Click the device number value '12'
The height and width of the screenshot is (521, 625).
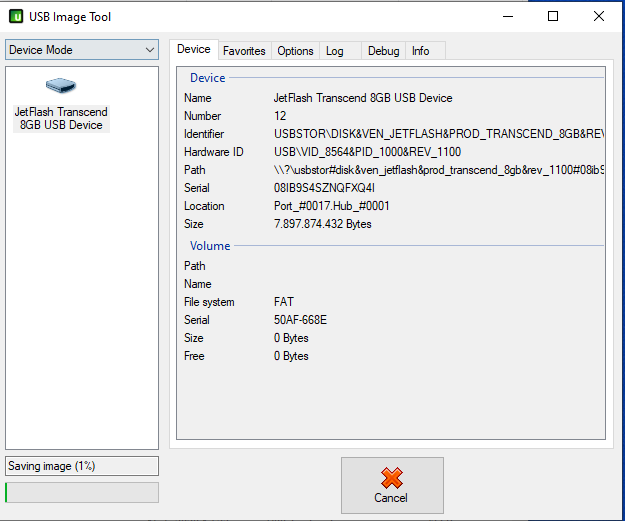280,116
